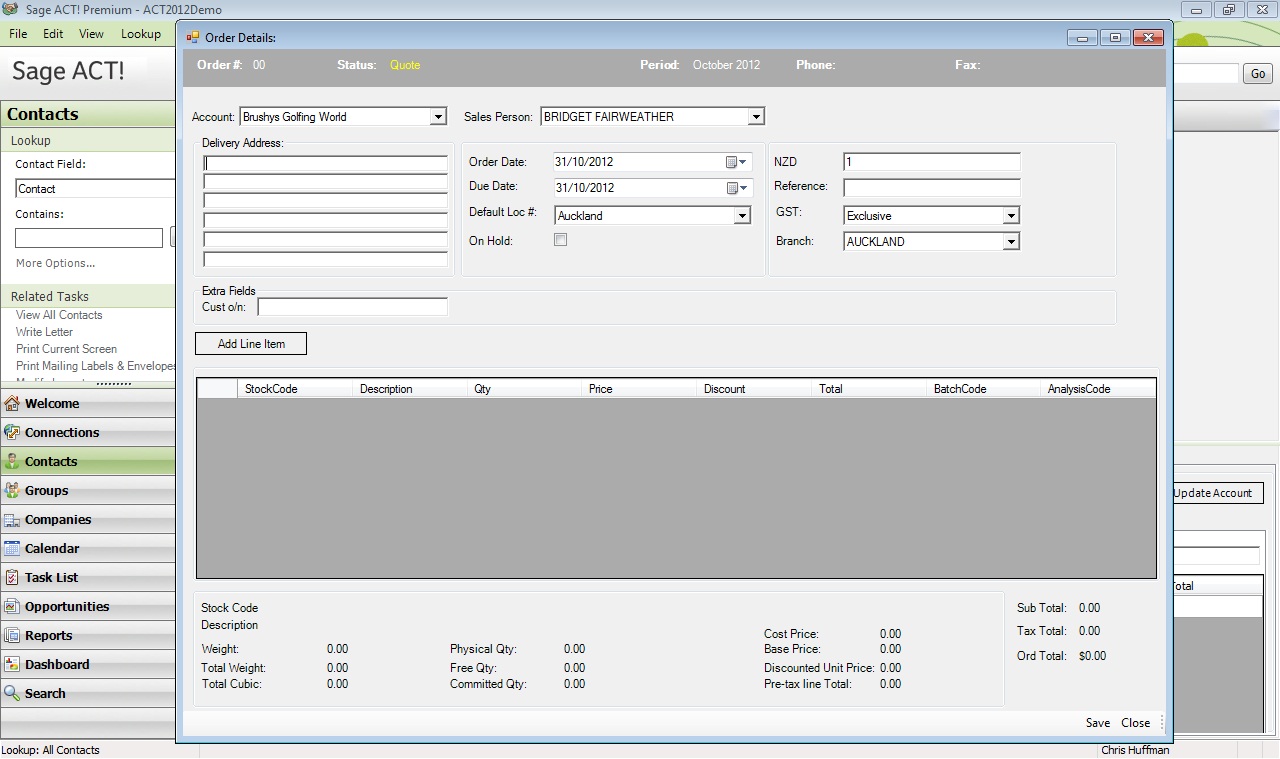Click the Add Line Item button
This screenshot has height=759, width=1280.
251,344
